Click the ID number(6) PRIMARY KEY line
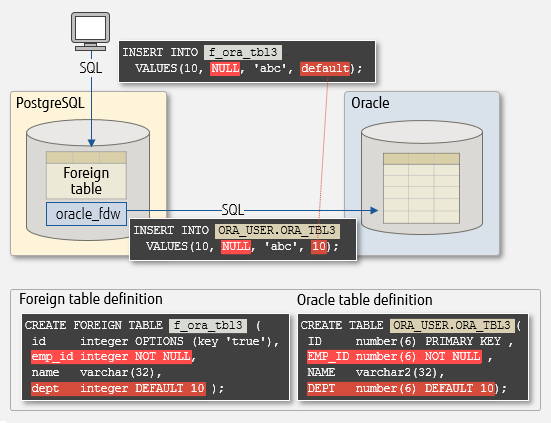551x423 pixels. click(x=410, y=341)
